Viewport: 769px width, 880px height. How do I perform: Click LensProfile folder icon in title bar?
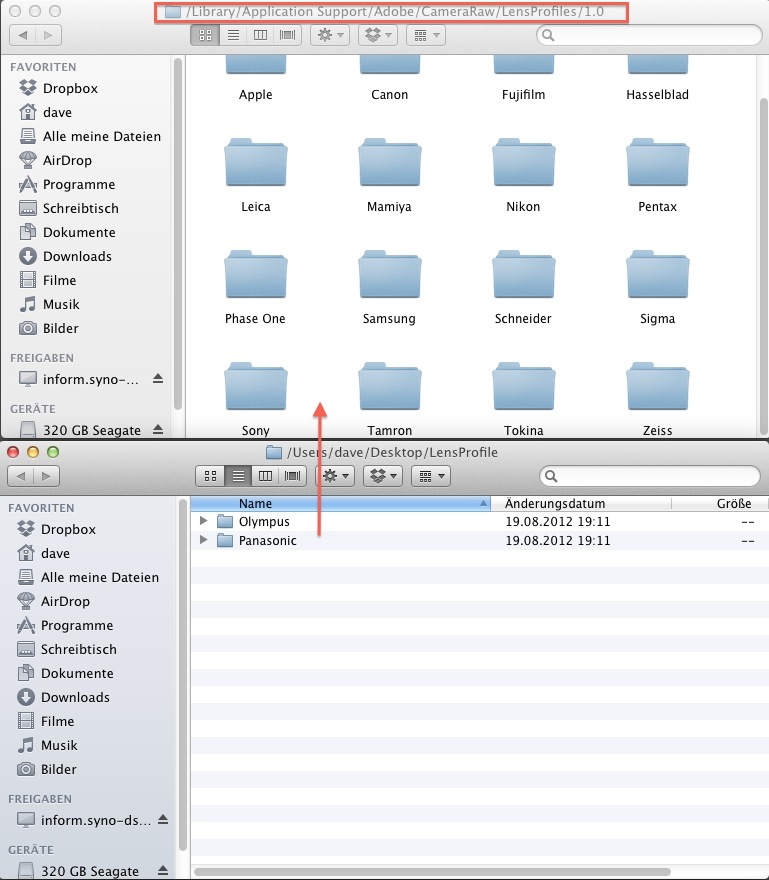273,452
